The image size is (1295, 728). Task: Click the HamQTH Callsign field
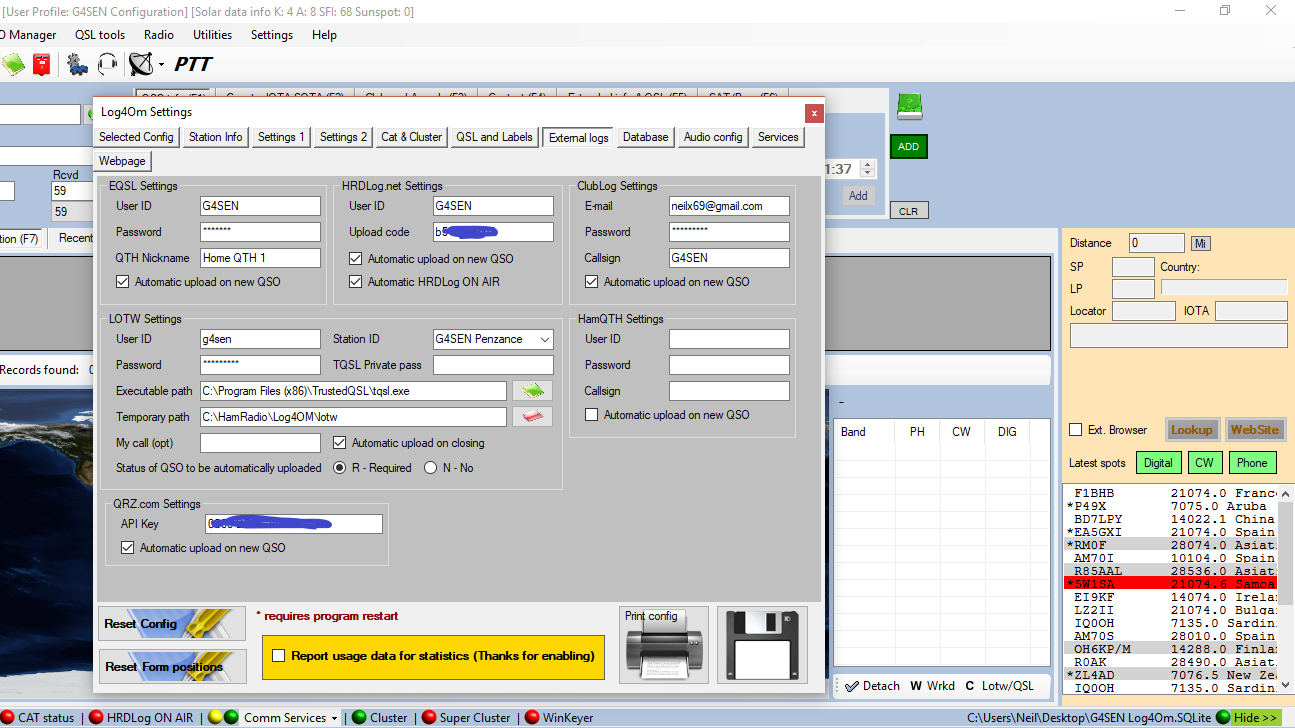pyautogui.click(x=729, y=391)
